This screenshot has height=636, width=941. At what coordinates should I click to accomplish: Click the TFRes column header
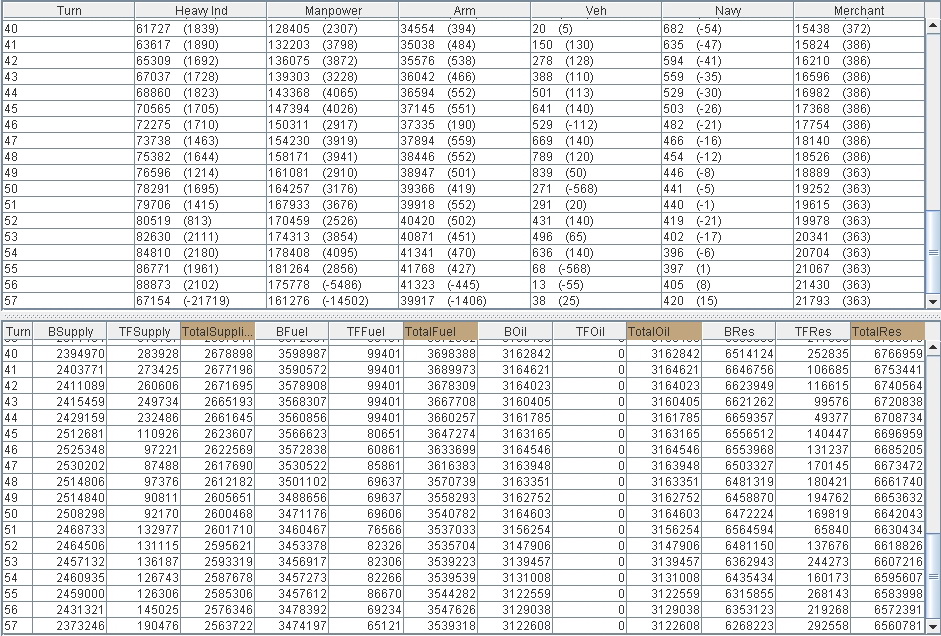pyautogui.click(x=813, y=331)
